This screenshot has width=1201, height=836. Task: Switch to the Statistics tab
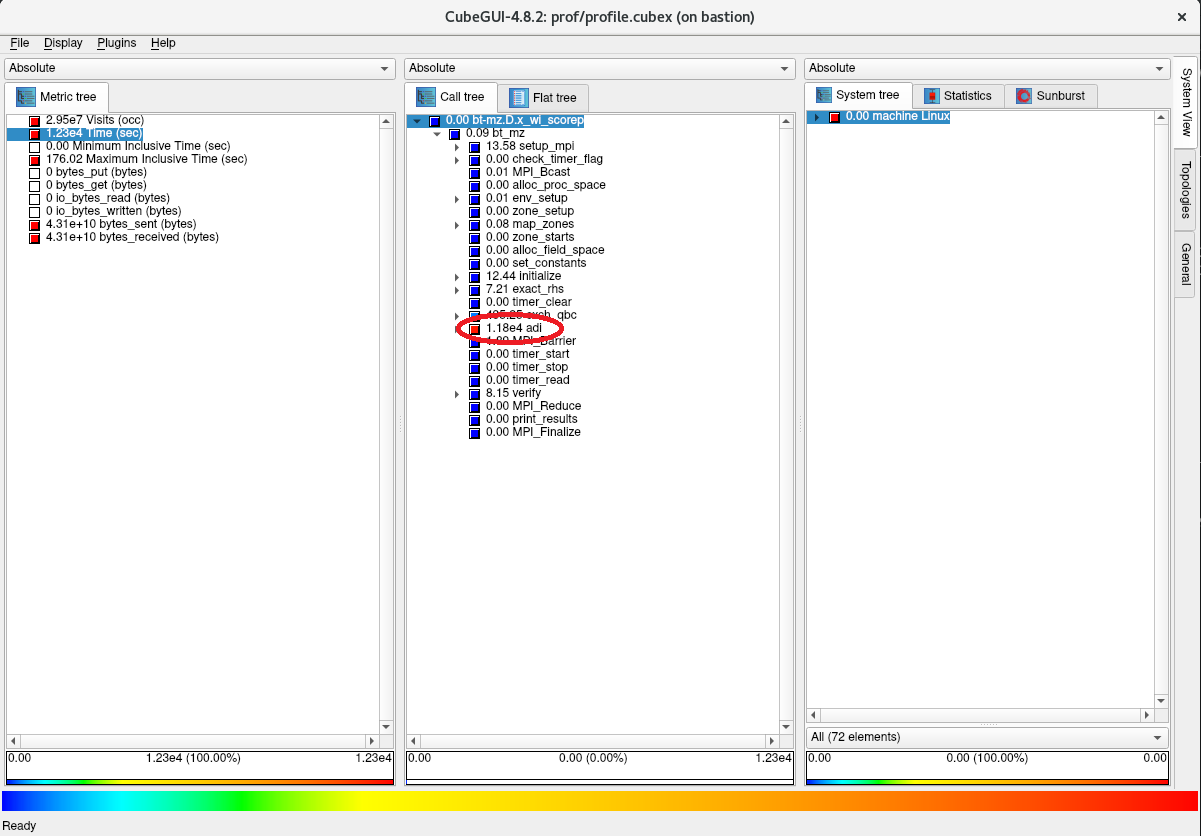click(x=957, y=96)
